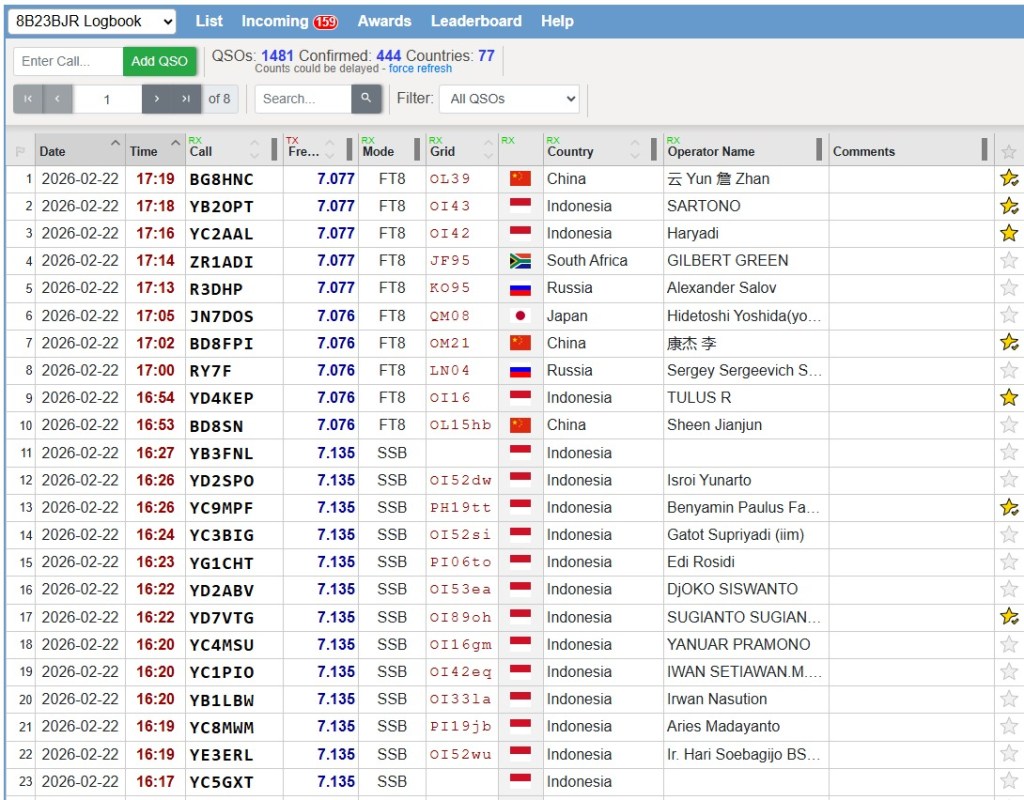Click the Enter Call input field

(x=68, y=61)
